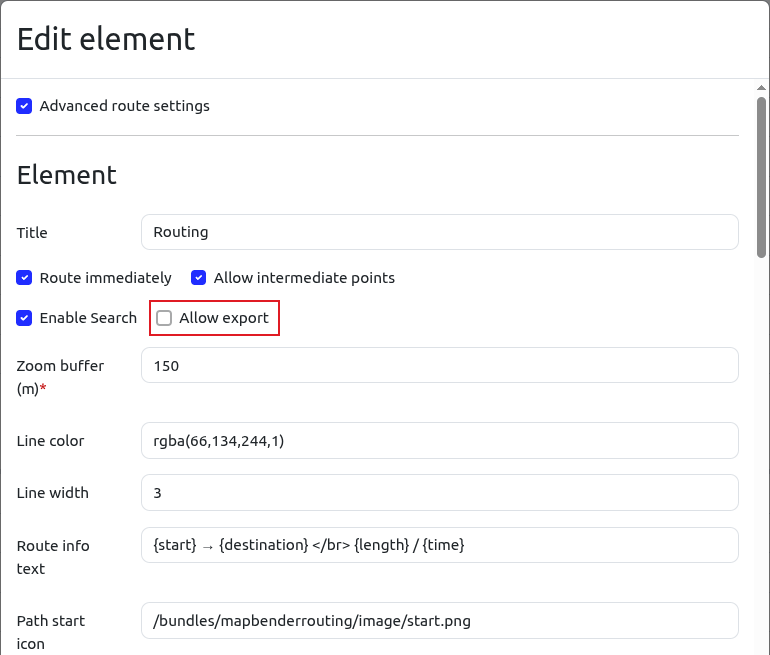The height and width of the screenshot is (655, 770).
Task: Toggle the Route immediately checkbox
Action: (x=24, y=278)
